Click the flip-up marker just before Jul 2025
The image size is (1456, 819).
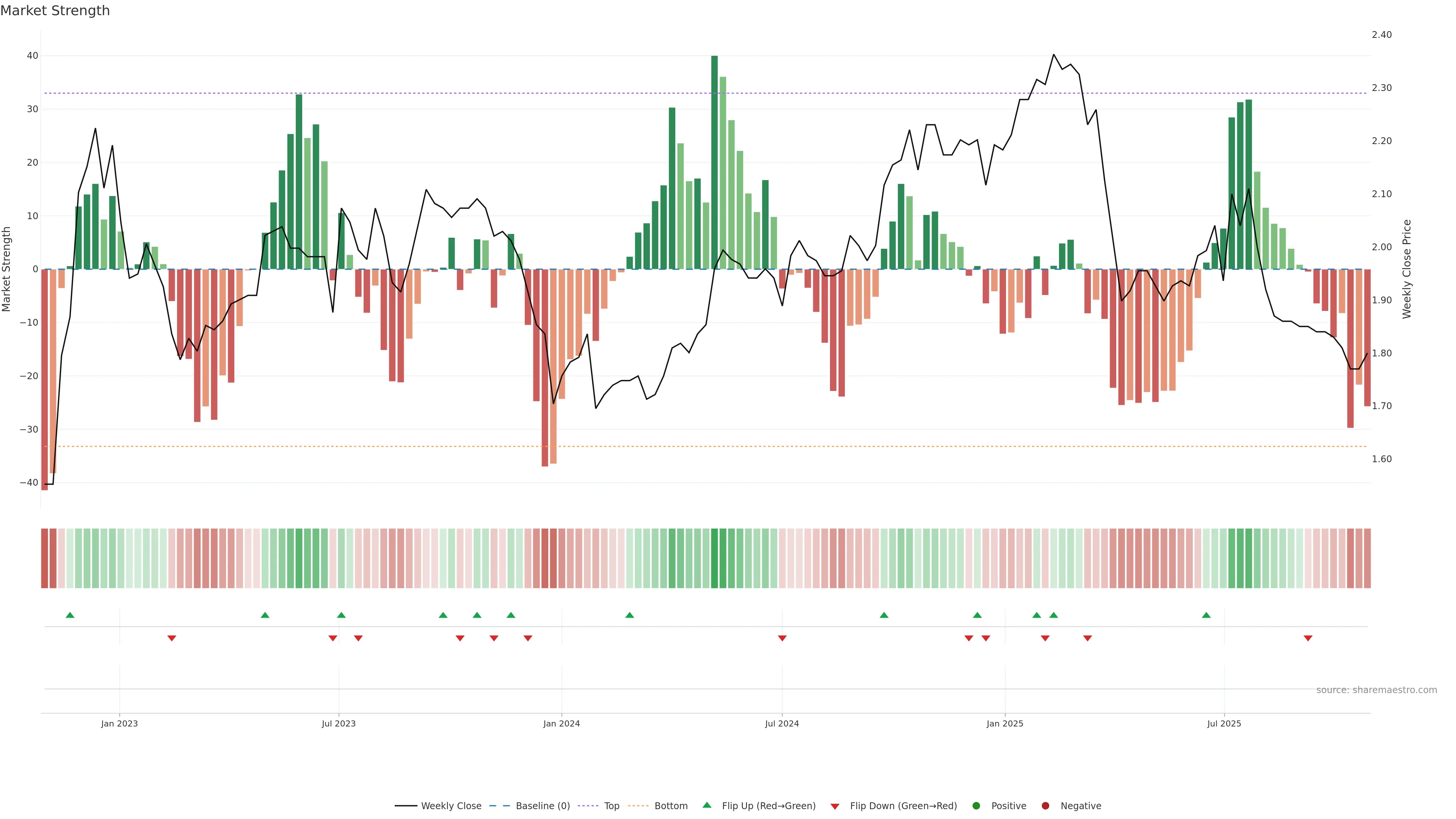[1206, 615]
